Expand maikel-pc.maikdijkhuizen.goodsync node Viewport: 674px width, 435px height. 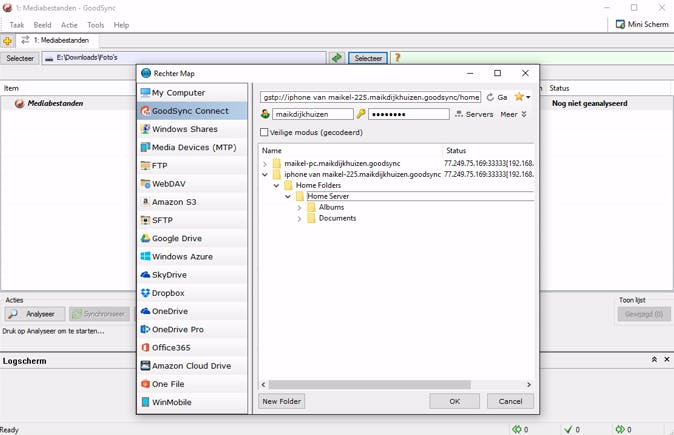point(265,164)
